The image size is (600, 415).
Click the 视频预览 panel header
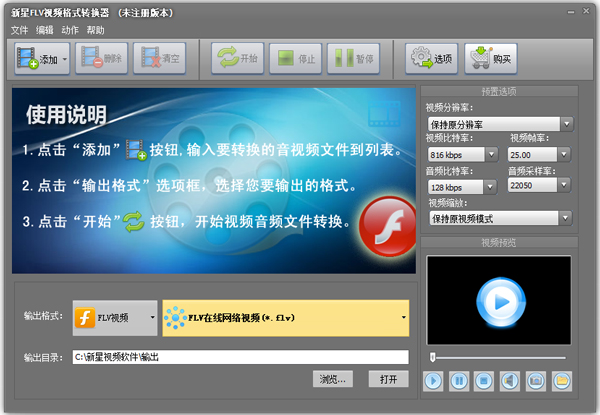499,242
